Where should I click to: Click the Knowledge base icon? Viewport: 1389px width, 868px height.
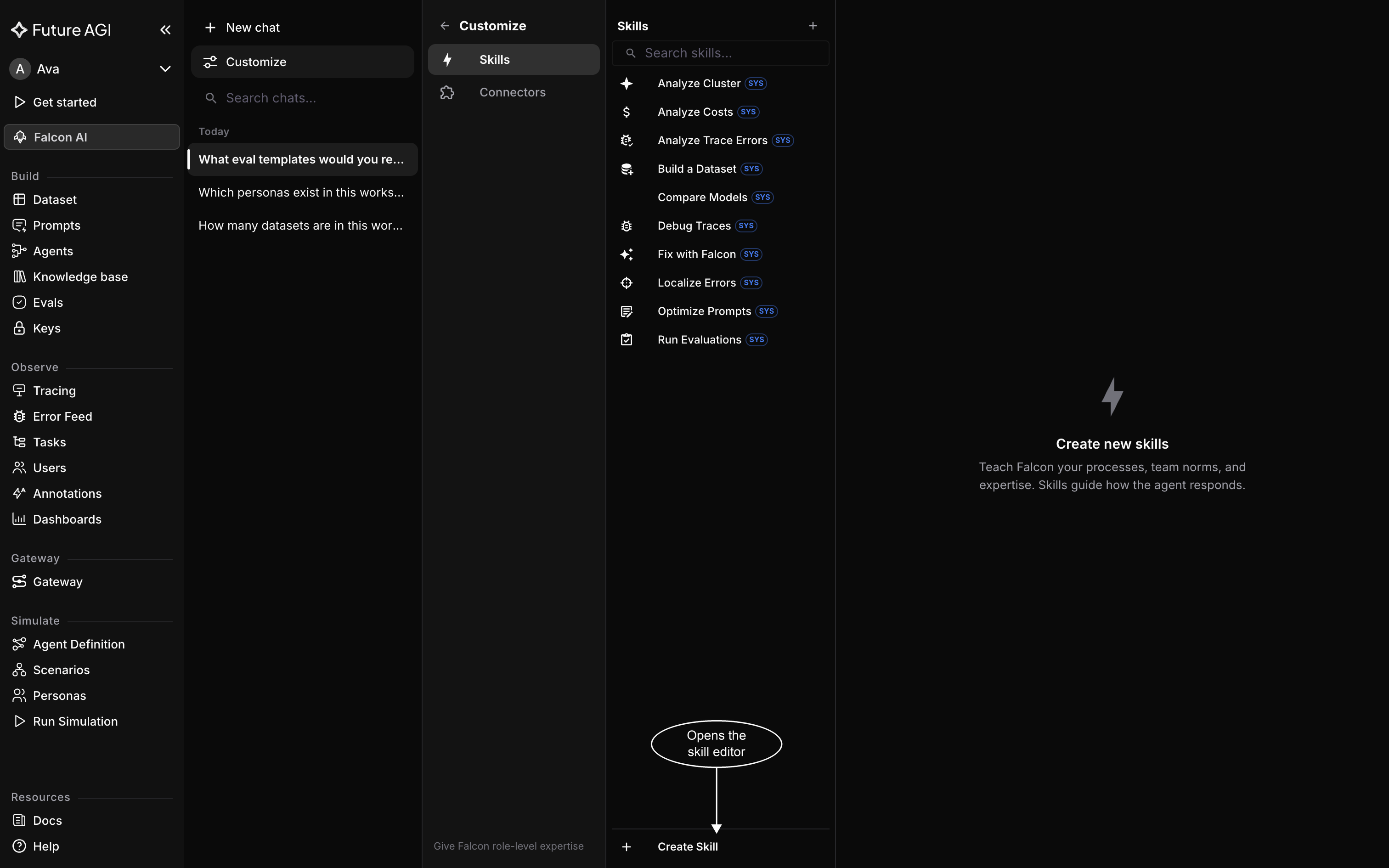(x=19, y=276)
